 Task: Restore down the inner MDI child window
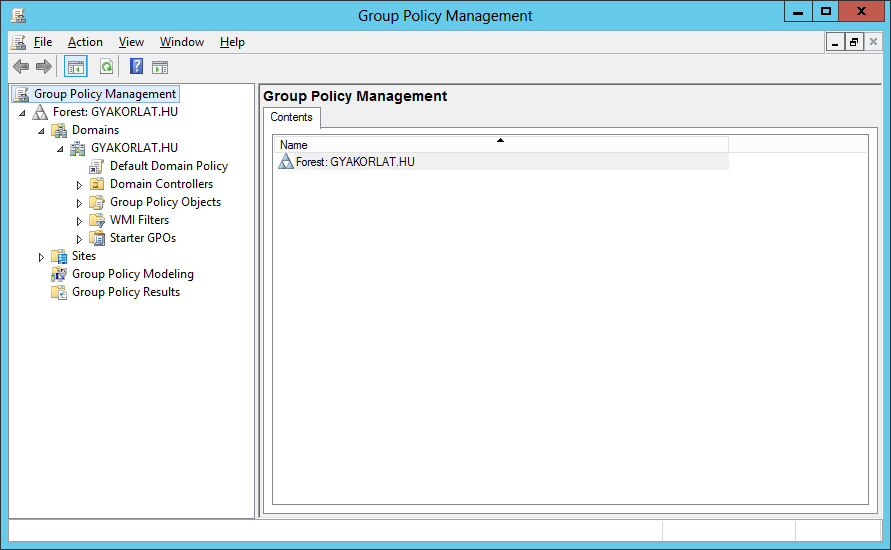click(854, 42)
